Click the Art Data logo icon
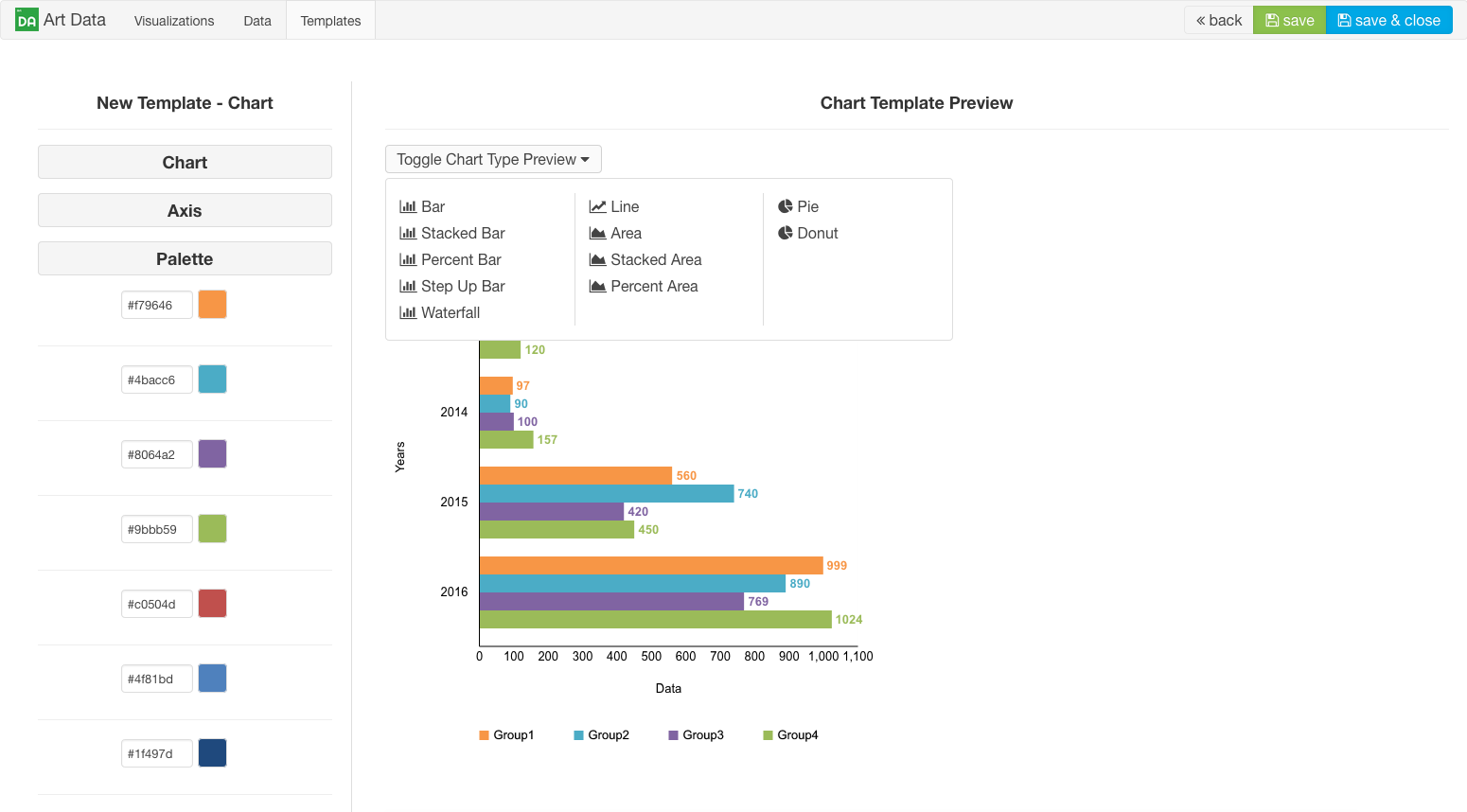This screenshot has height=812, width=1467. tap(27, 20)
